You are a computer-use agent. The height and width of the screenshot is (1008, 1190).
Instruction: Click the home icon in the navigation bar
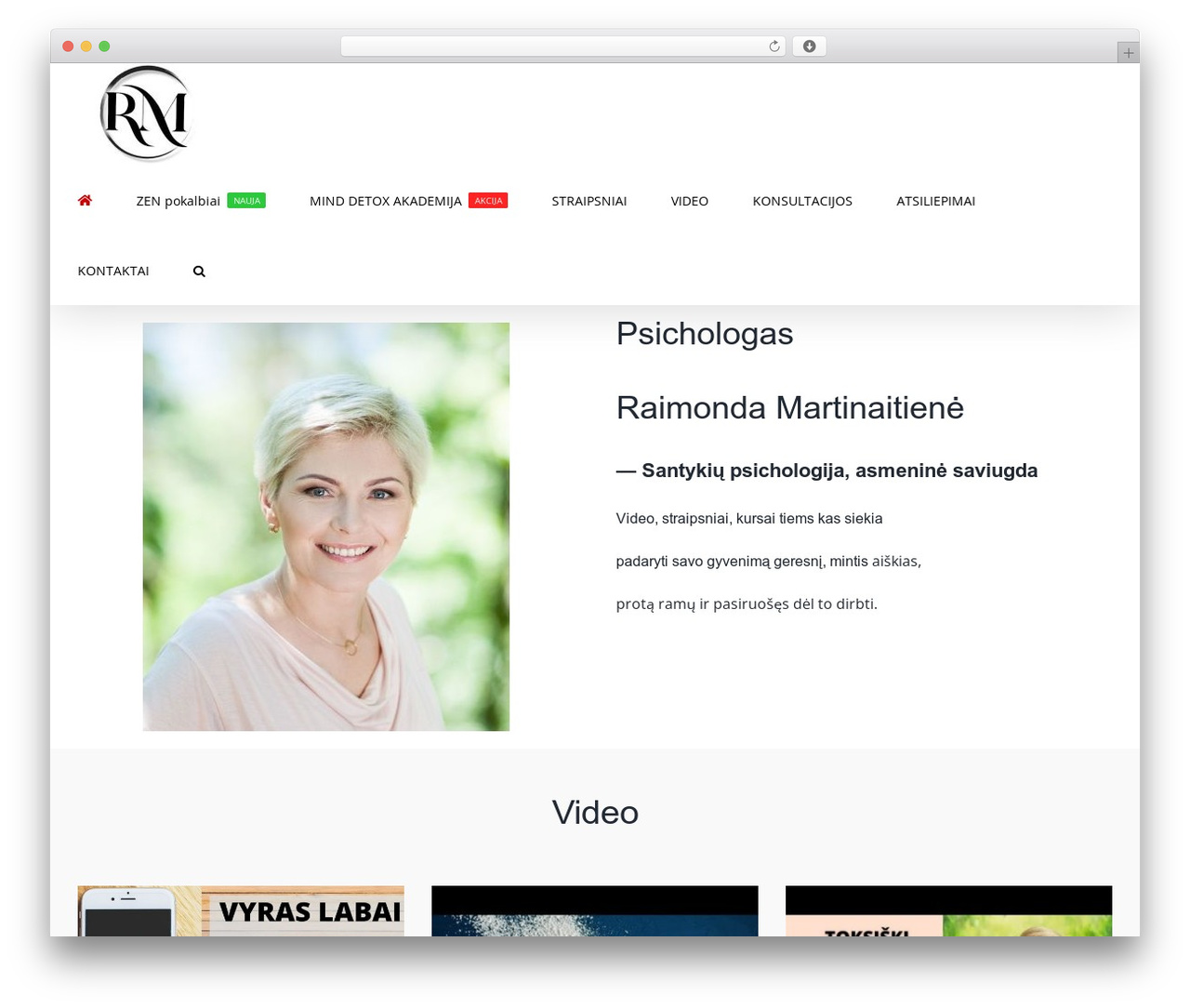click(85, 200)
